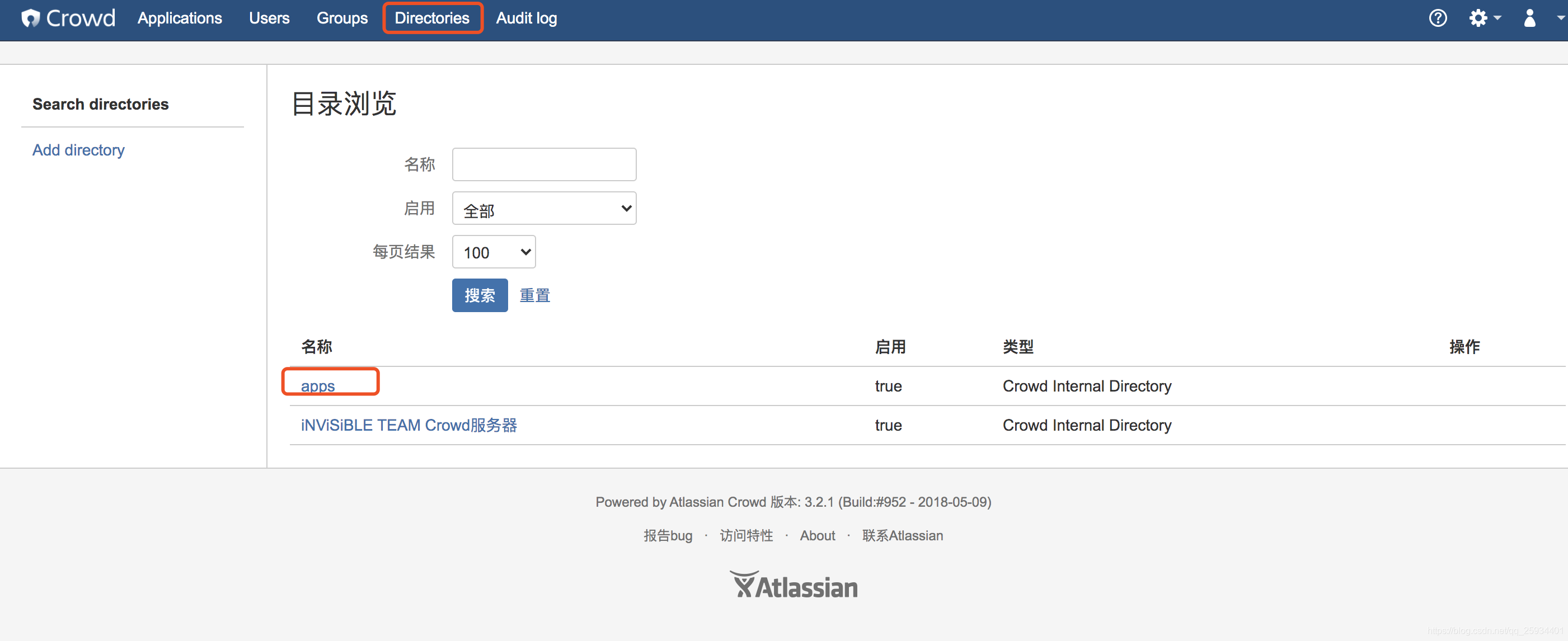Click the Powered by Atlassian Crowd version text
This screenshot has width=1568, height=641.
pos(794,502)
